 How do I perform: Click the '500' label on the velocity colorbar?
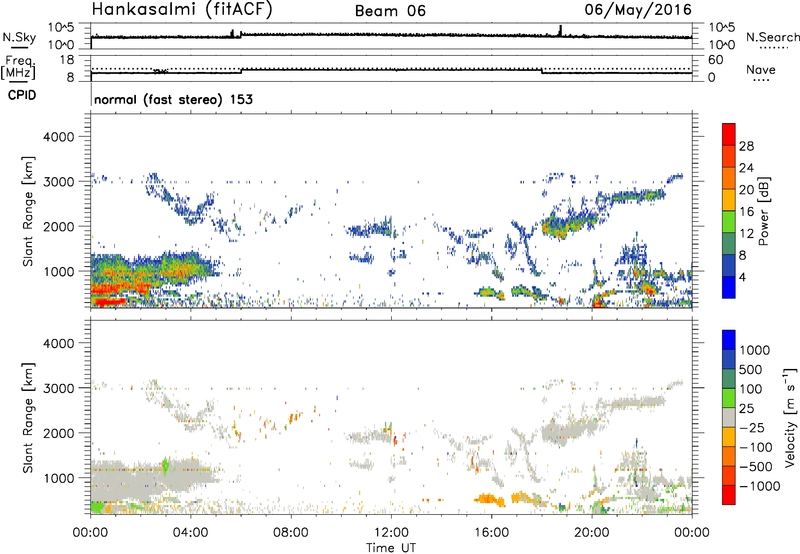(751, 370)
